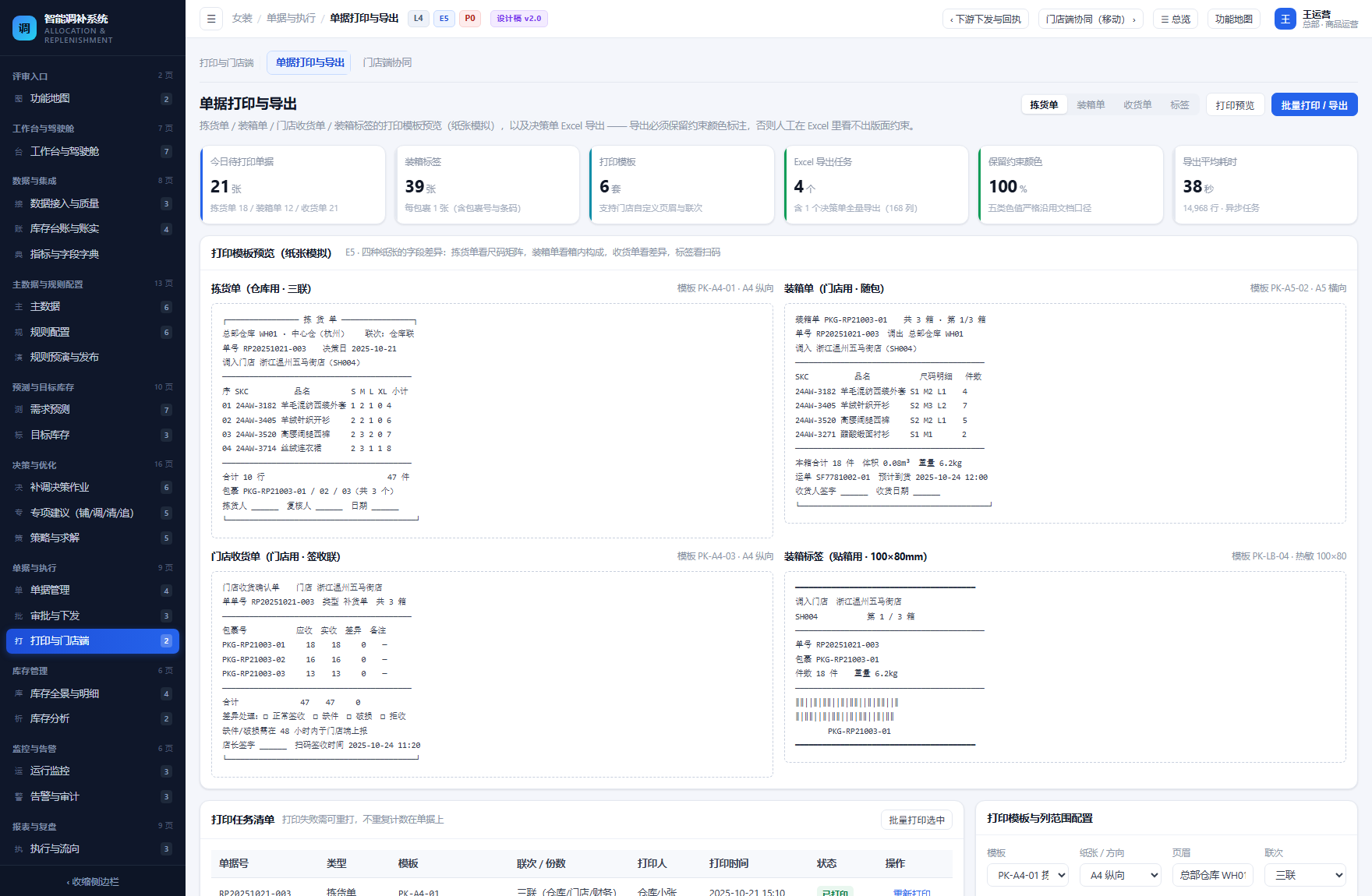Screen dimensions: 1372x896
Task: Click 批量打印选中 button
Action: [x=917, y=820]
